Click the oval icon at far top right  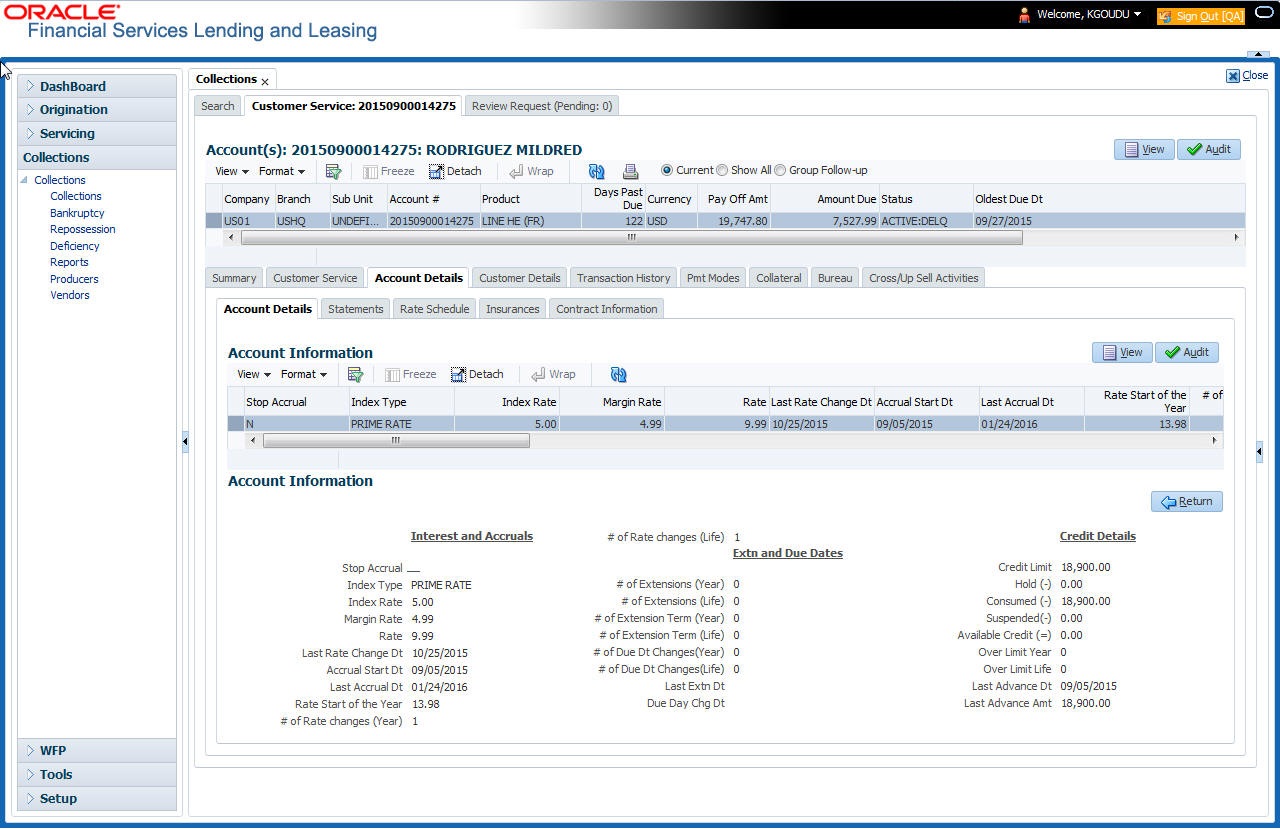click(1264, 14)
